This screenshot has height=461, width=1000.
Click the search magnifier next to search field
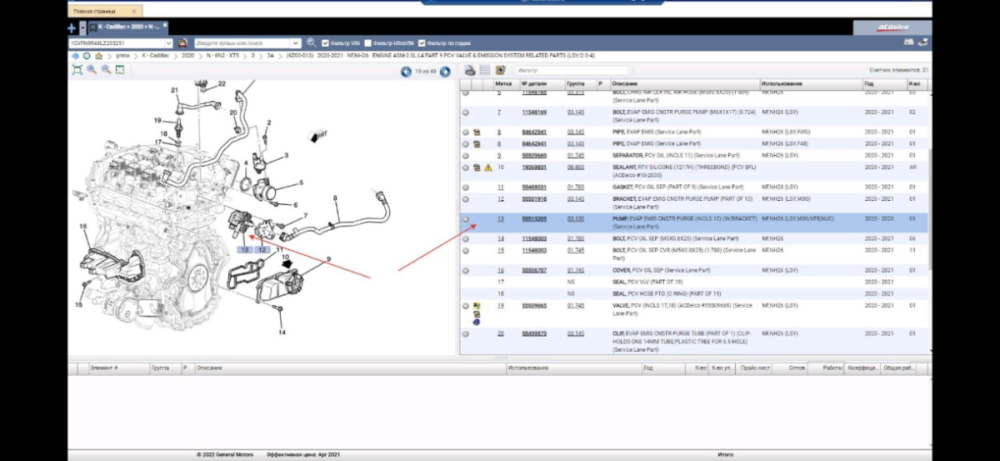coord(311,43)
